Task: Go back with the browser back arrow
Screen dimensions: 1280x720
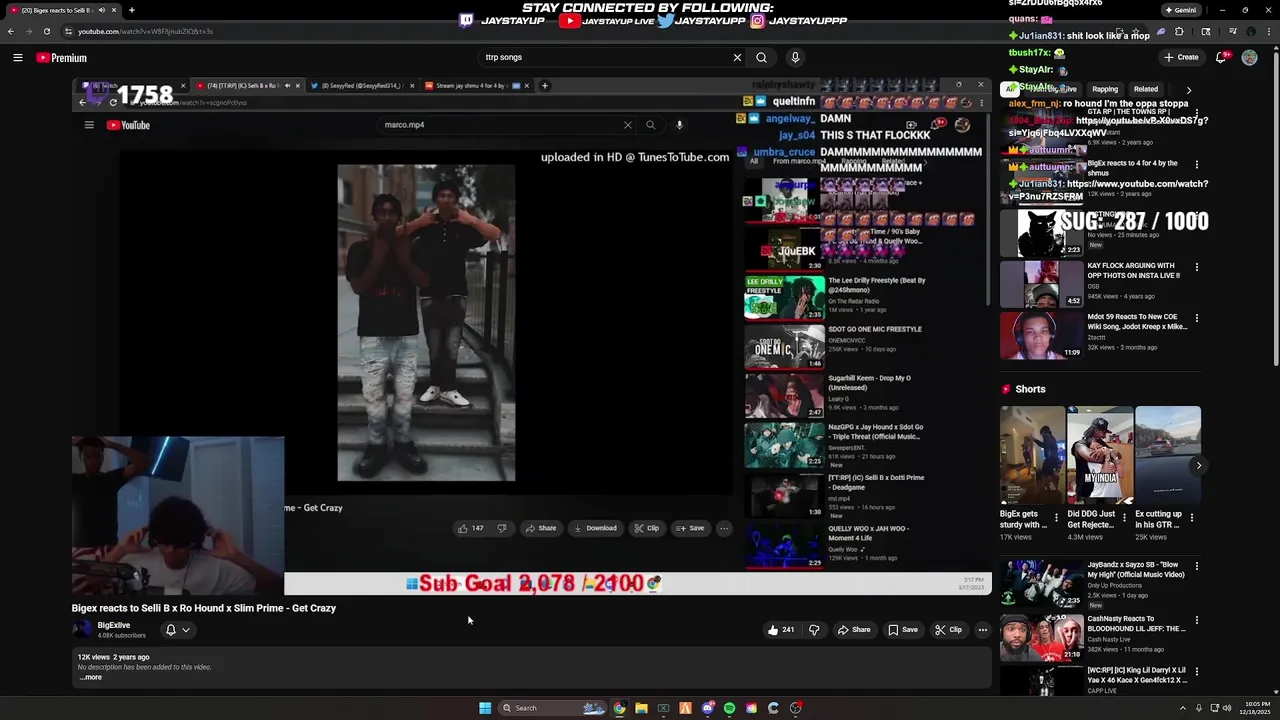Action: point(11,31)
